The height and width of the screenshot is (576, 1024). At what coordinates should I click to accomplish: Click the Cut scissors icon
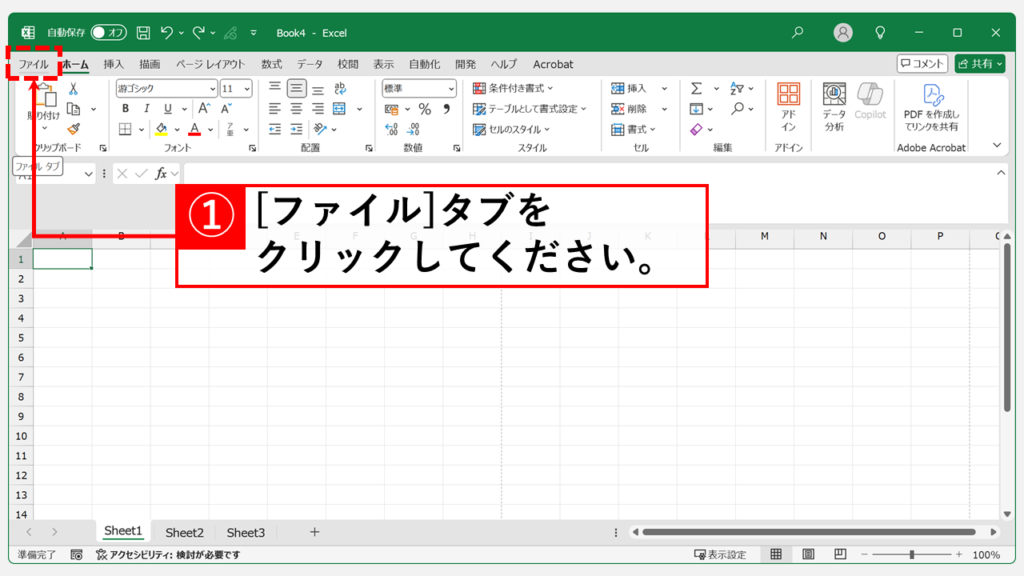click(x=73, y=89)
